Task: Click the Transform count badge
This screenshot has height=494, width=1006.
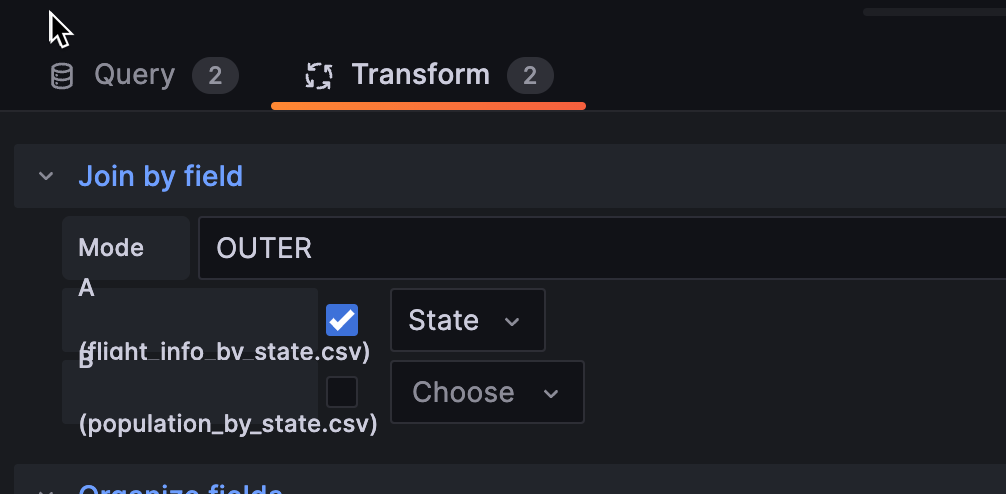Action: click(530, 76)
